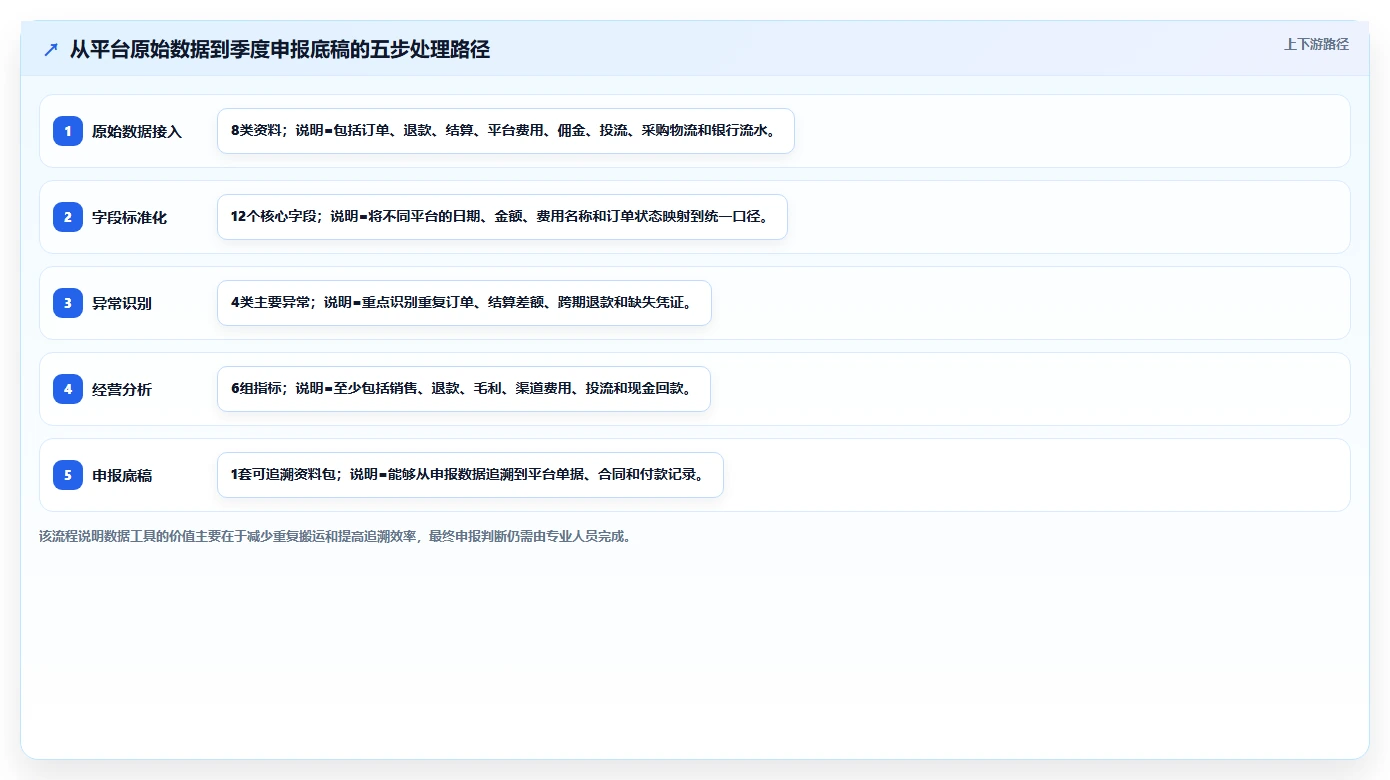1390x780 pixels.
Task: Select the 上下游路径 label
Action: click(x=1316, y=44)
